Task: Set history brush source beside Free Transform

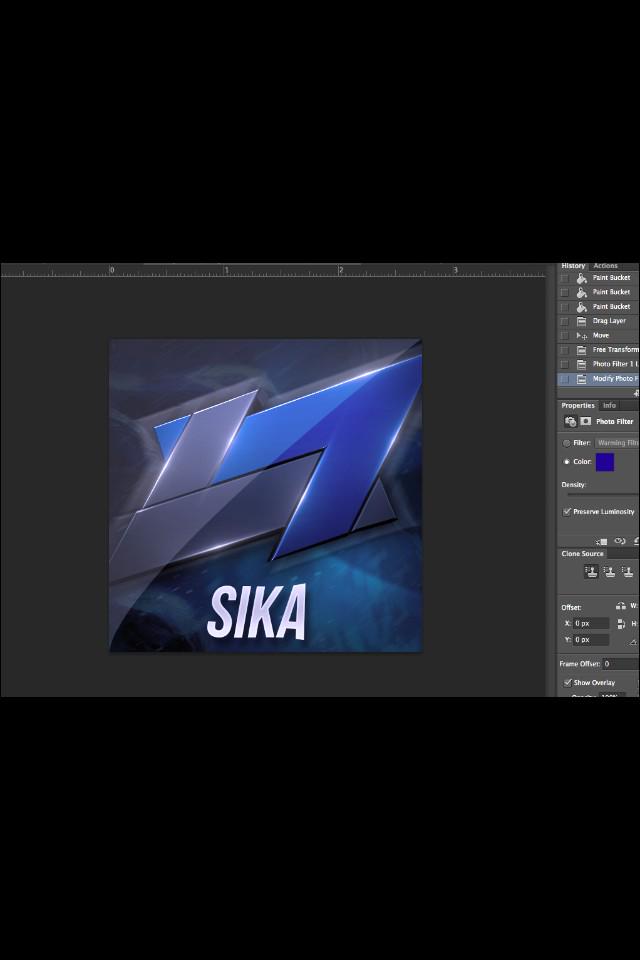Action: tap(564, 350)
